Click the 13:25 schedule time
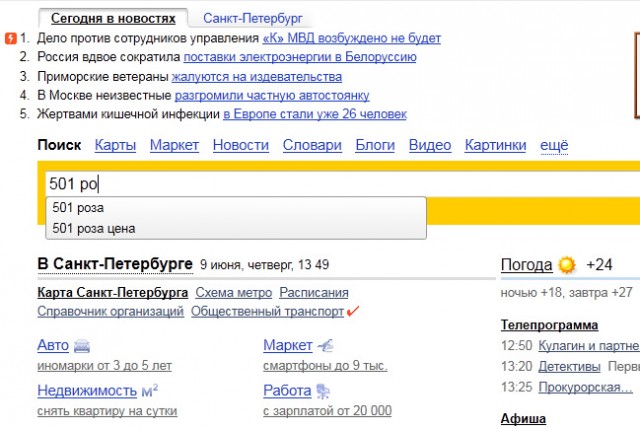 (x=517, y=387)
